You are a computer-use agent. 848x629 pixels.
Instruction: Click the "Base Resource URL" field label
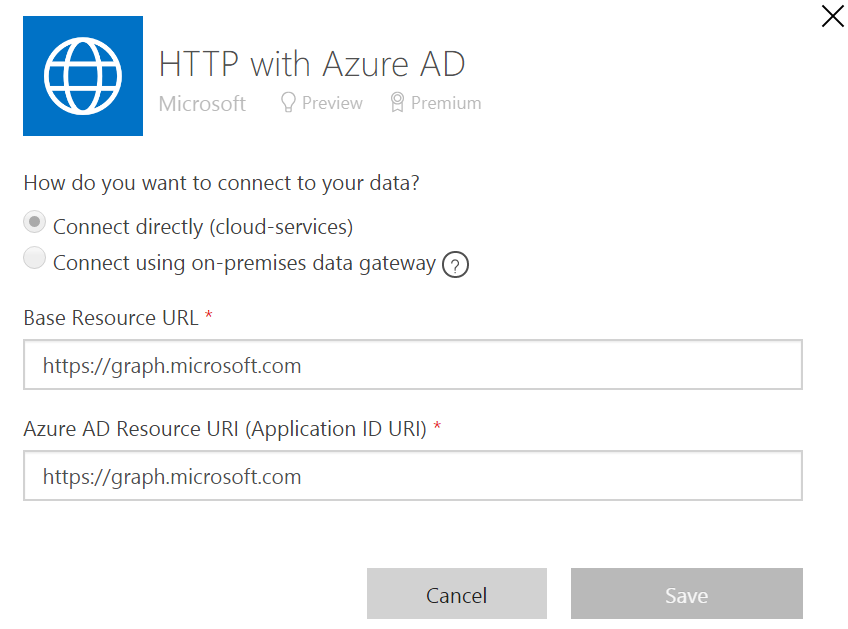[110, 318]
